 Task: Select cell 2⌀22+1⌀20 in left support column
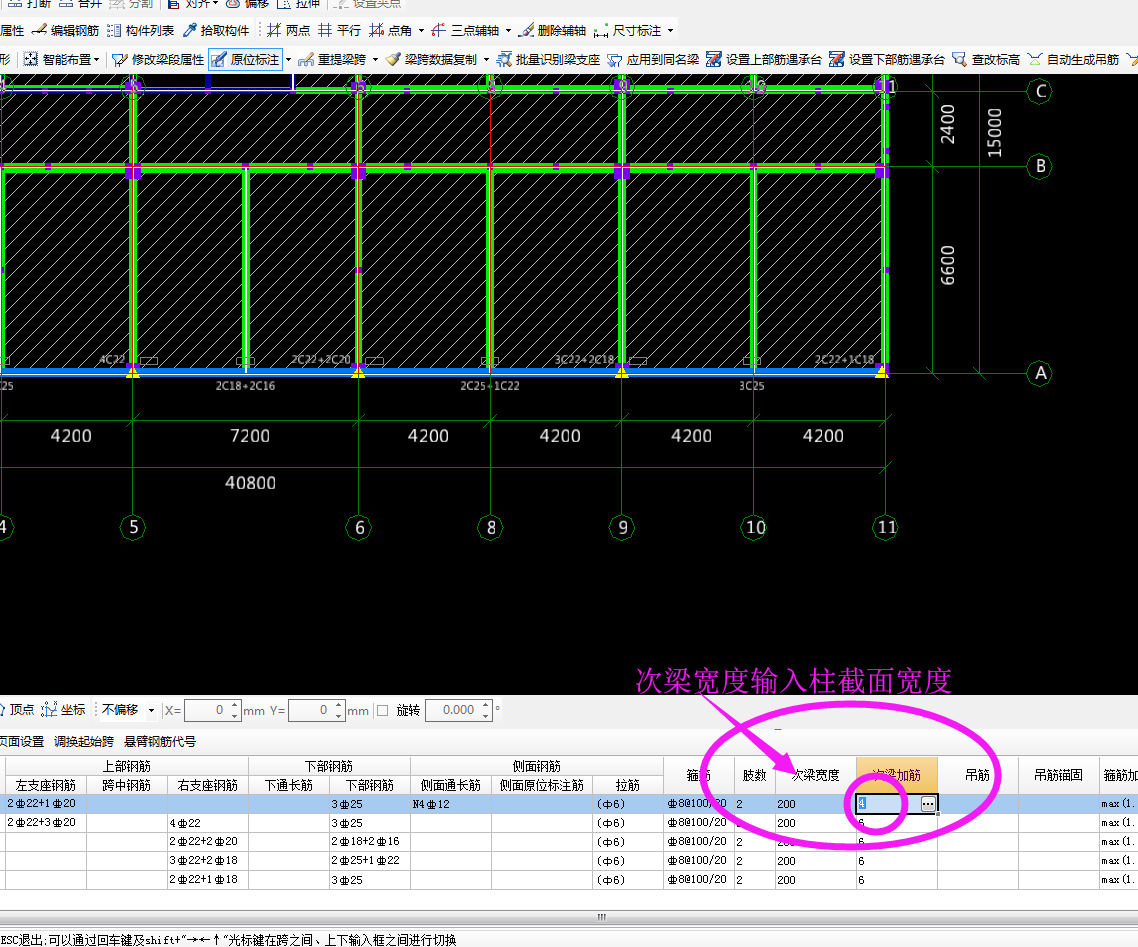point(46,803)
